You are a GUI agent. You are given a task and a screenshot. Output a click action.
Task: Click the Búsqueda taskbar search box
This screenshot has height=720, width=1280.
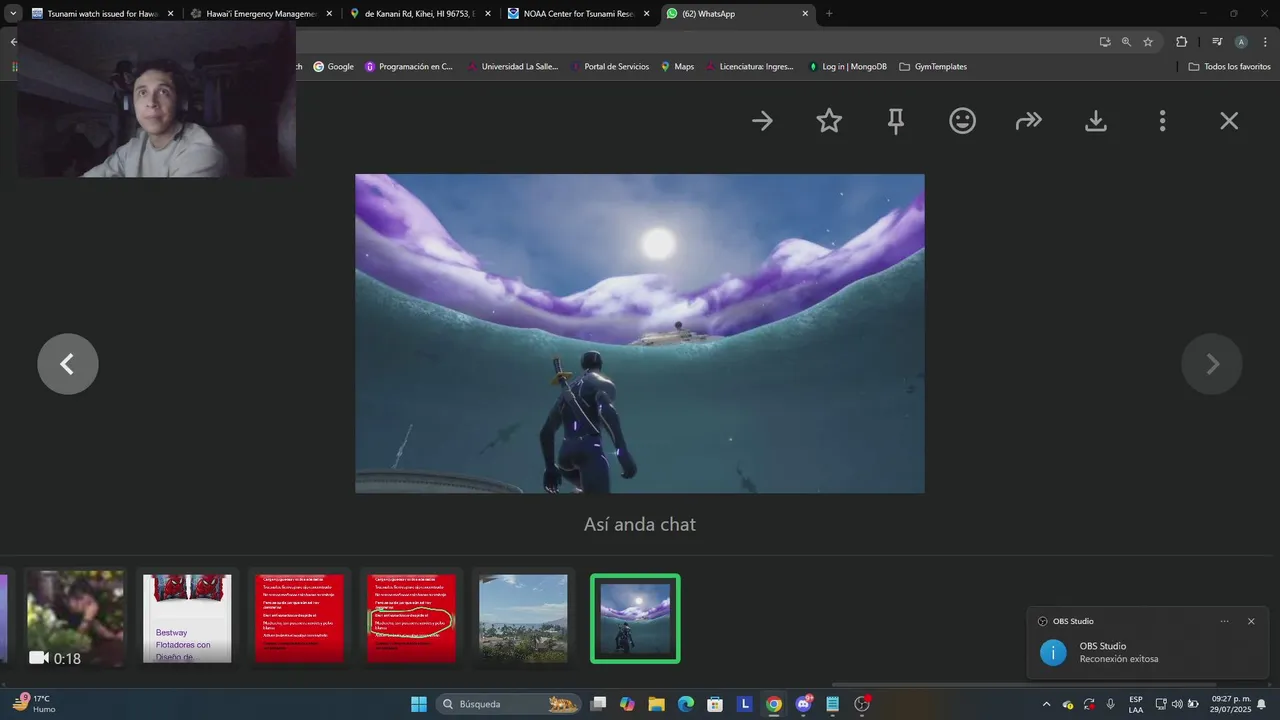(507, 704)
